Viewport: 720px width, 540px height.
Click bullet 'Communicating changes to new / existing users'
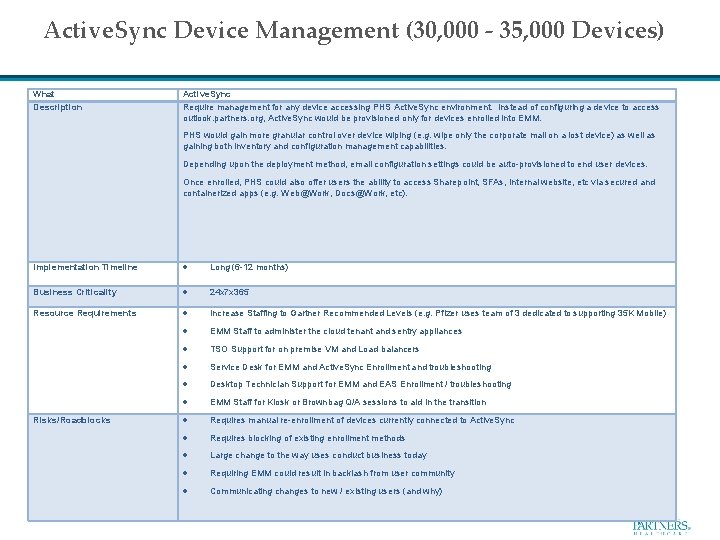click(326, 491)
